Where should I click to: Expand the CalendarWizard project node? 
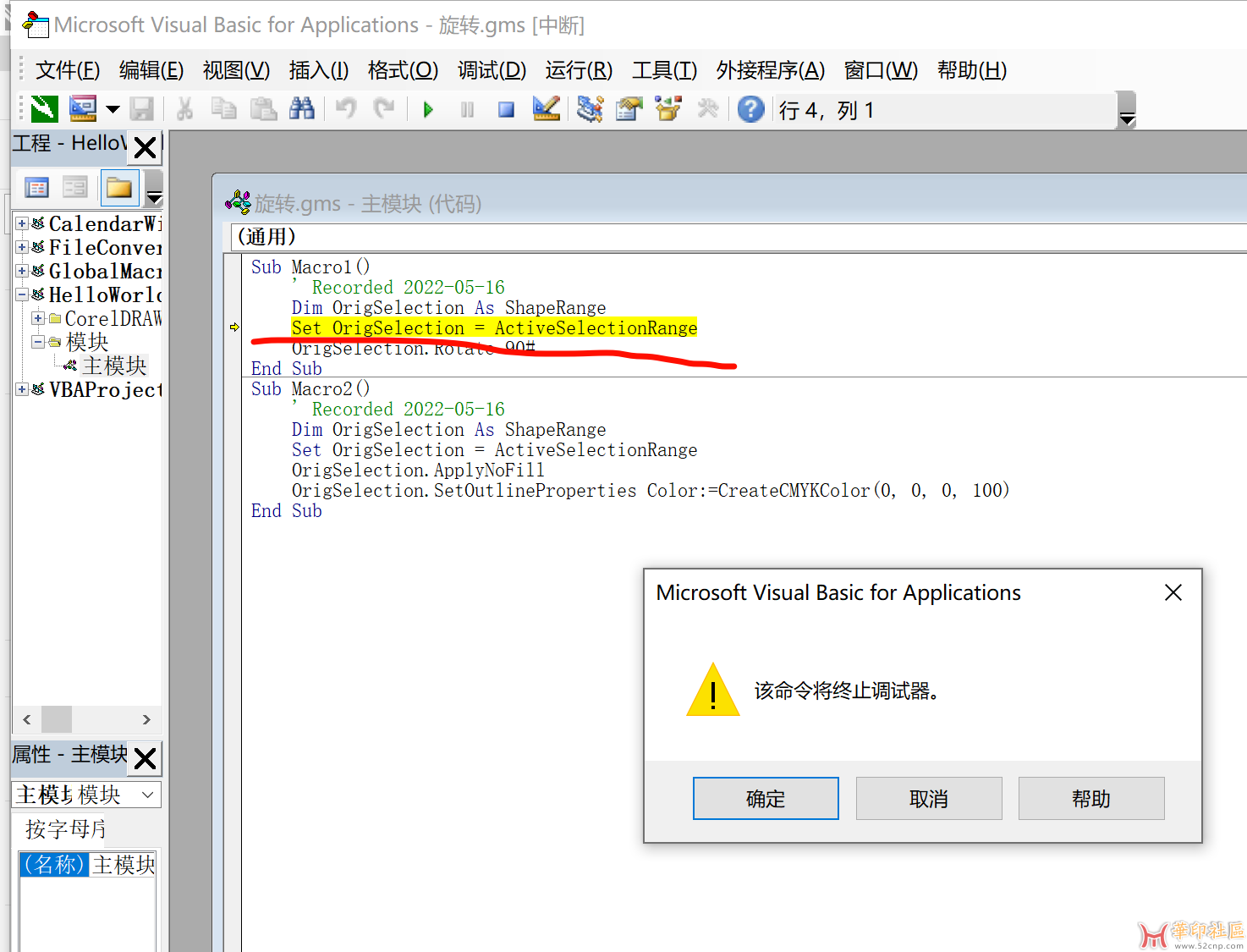pyautogui.click(x=22, y=223)
